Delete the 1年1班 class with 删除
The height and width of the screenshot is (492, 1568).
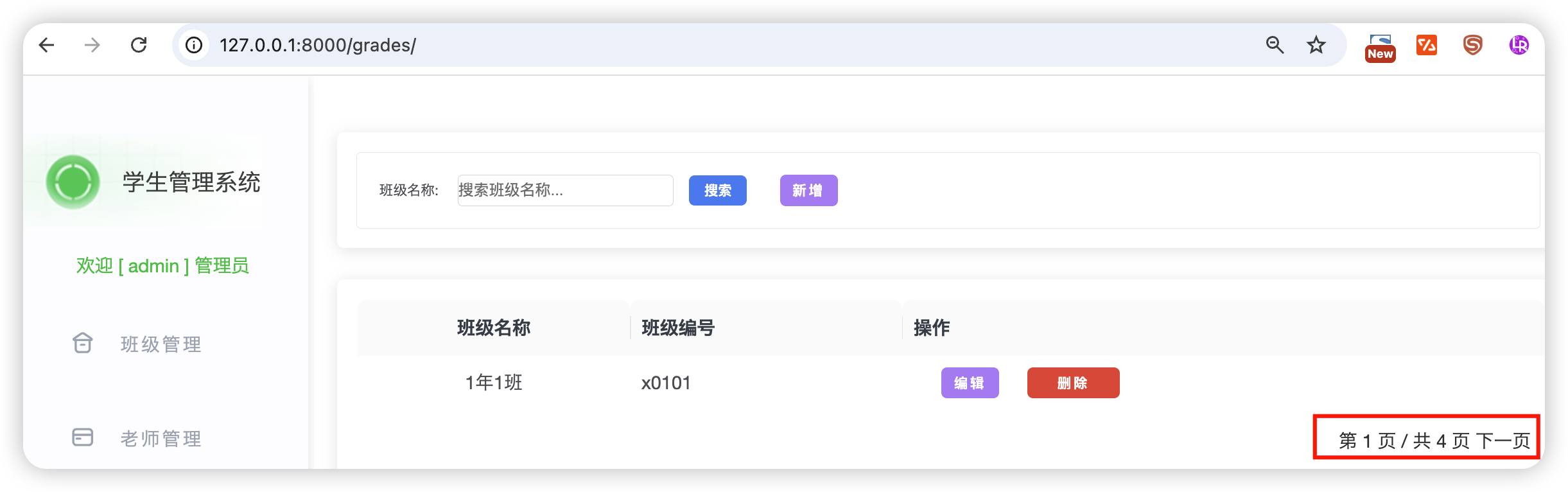1073,383
